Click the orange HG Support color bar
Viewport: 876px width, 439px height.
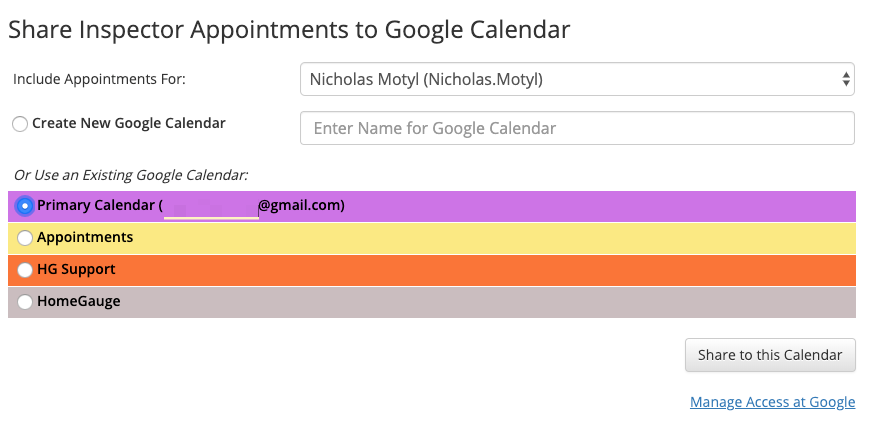coord(500,270)
